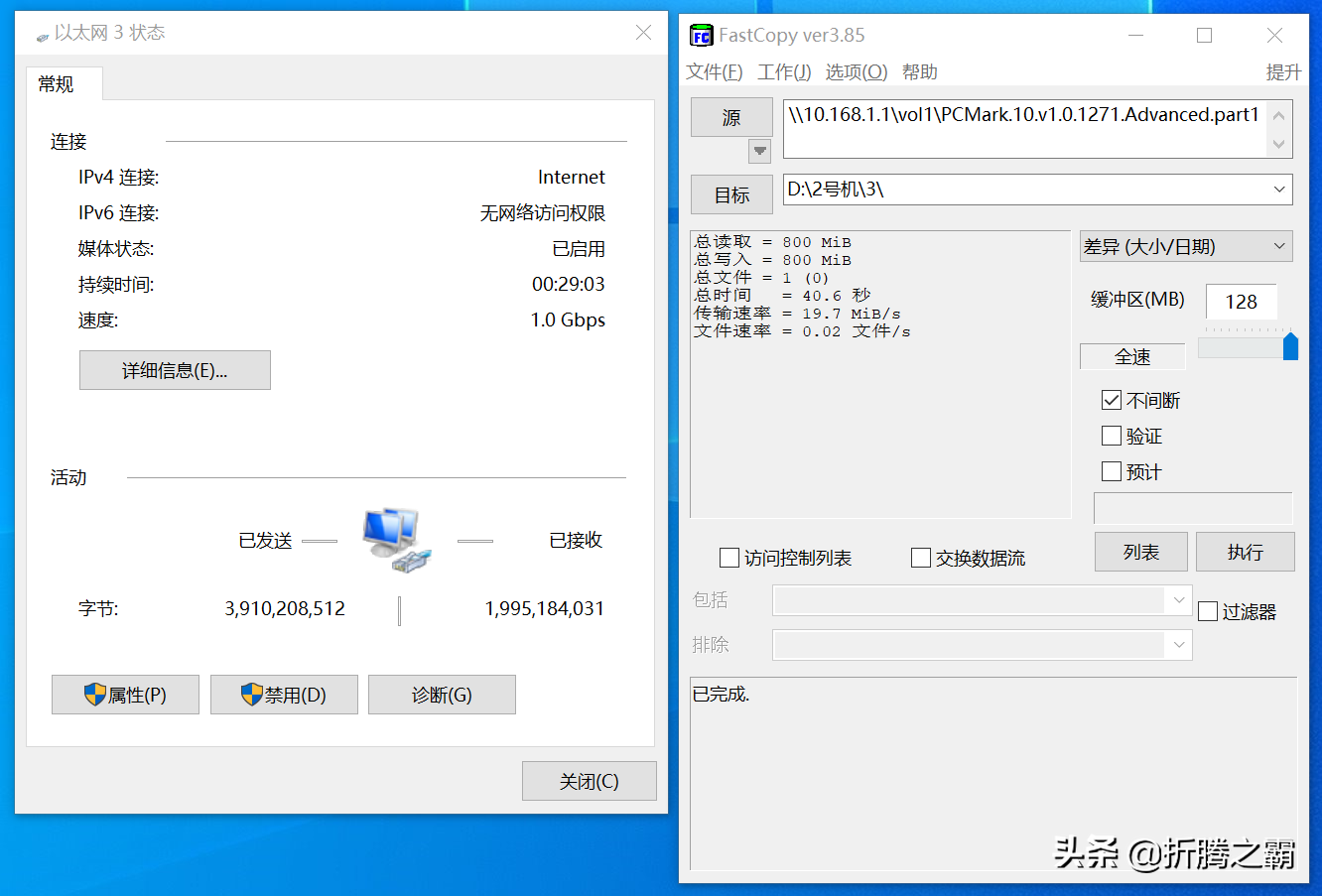Screen dimensions: 1322x896
Task: Enable the 预计 estimate checkbox
Action: coord(1112,472)
